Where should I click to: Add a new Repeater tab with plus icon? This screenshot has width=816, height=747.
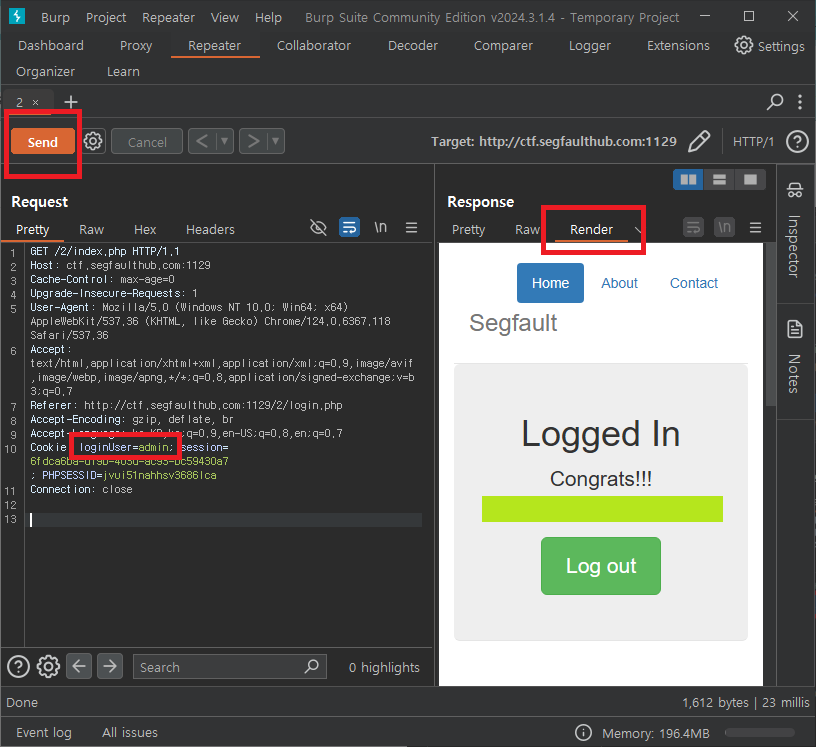pos(69,102)
